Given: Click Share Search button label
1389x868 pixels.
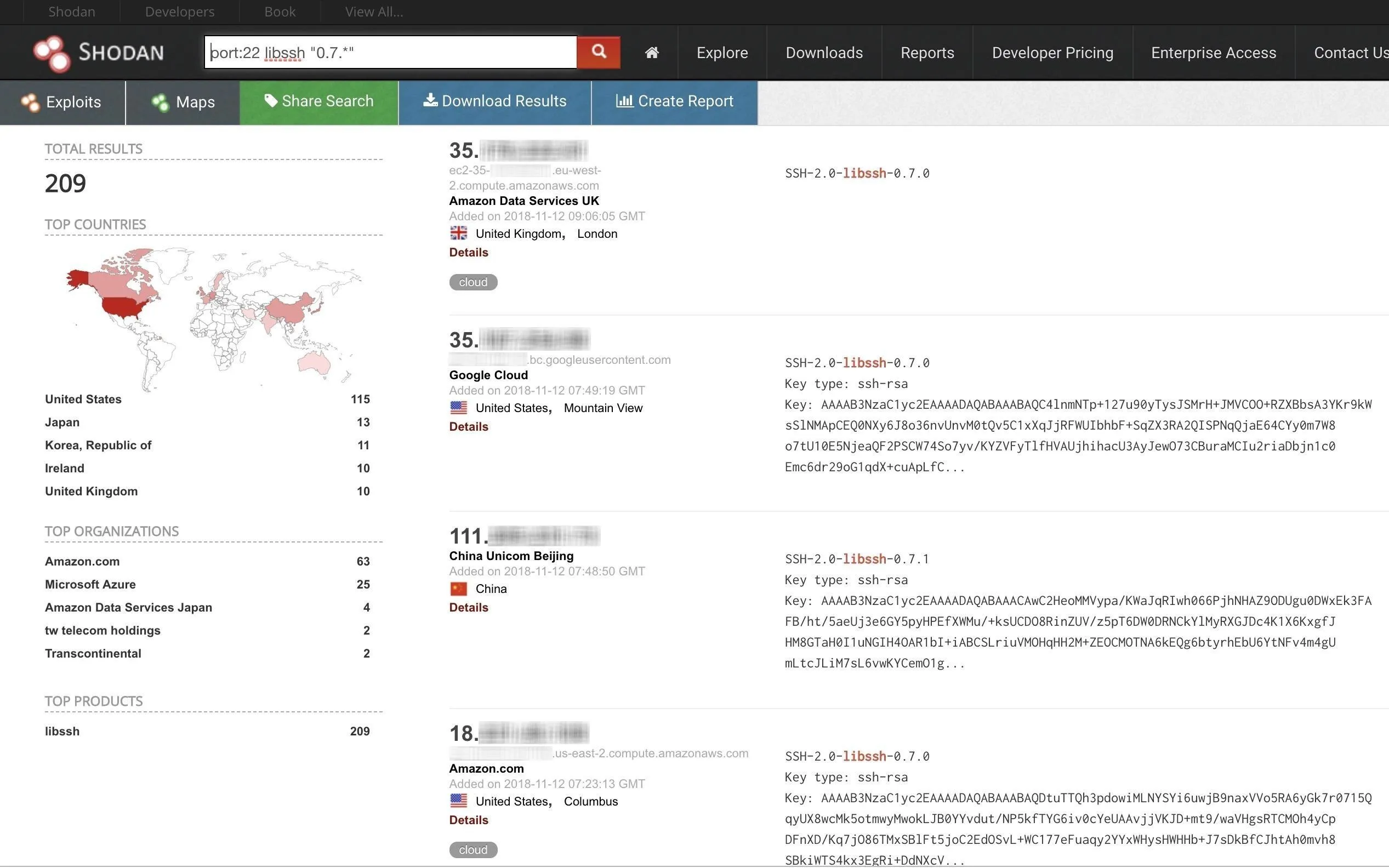Looking at the screenshot, I should point(327,101).
